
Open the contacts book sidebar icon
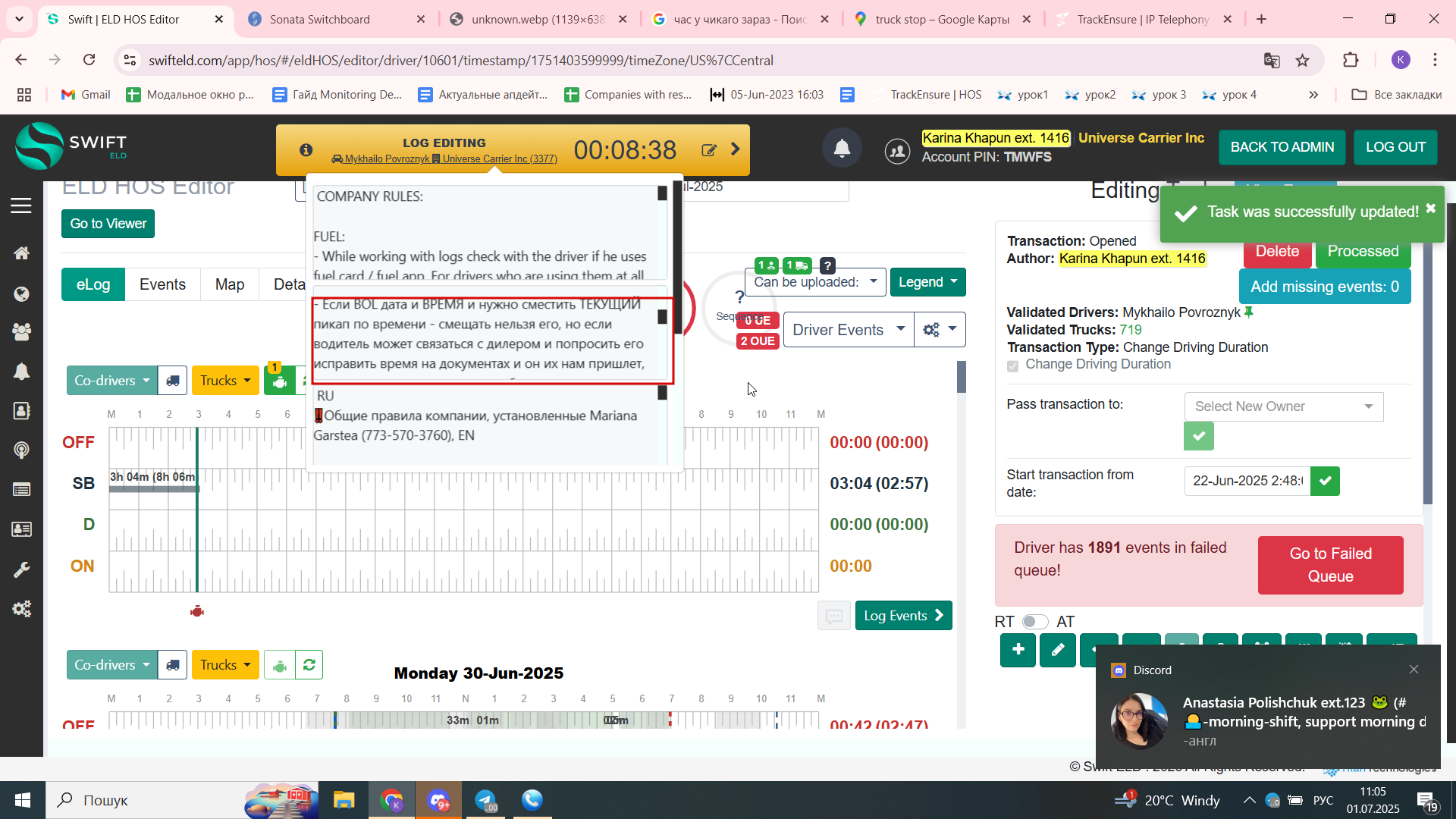click(21, 410)
